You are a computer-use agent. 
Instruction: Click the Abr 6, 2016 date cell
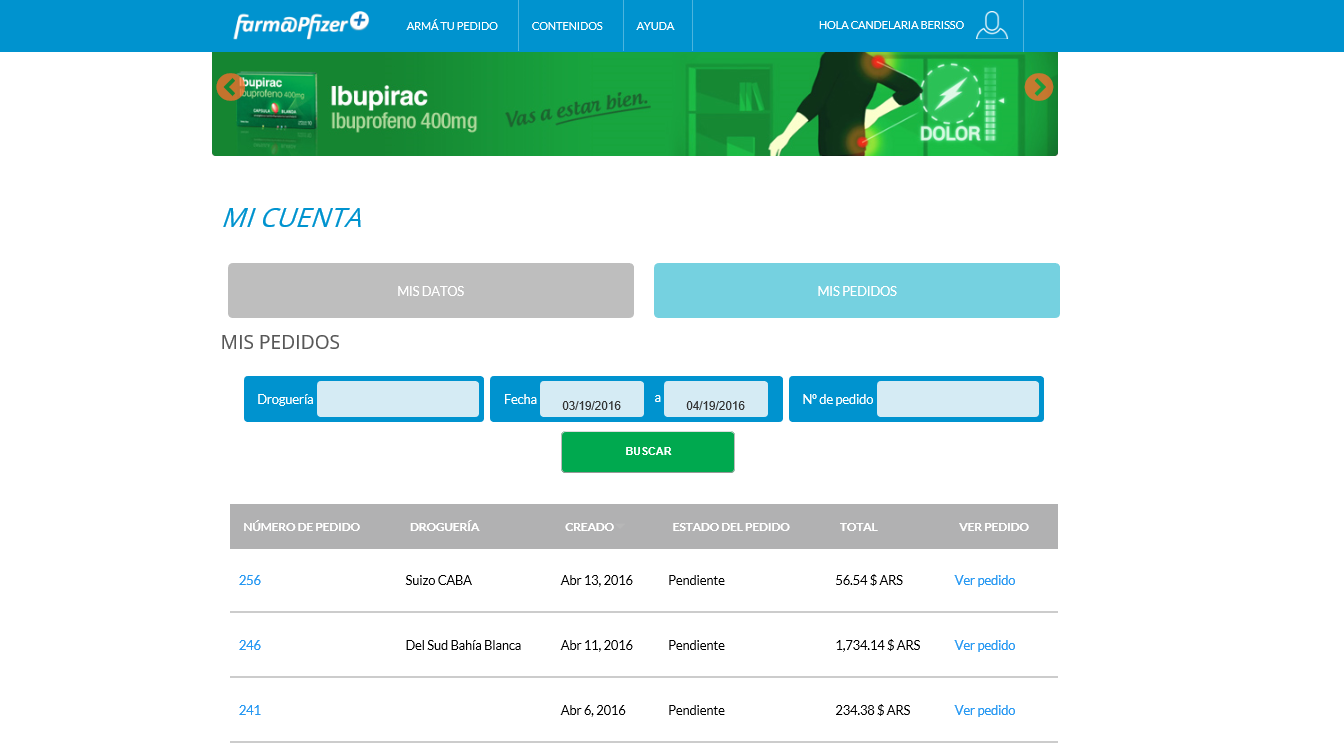[594, 710]
